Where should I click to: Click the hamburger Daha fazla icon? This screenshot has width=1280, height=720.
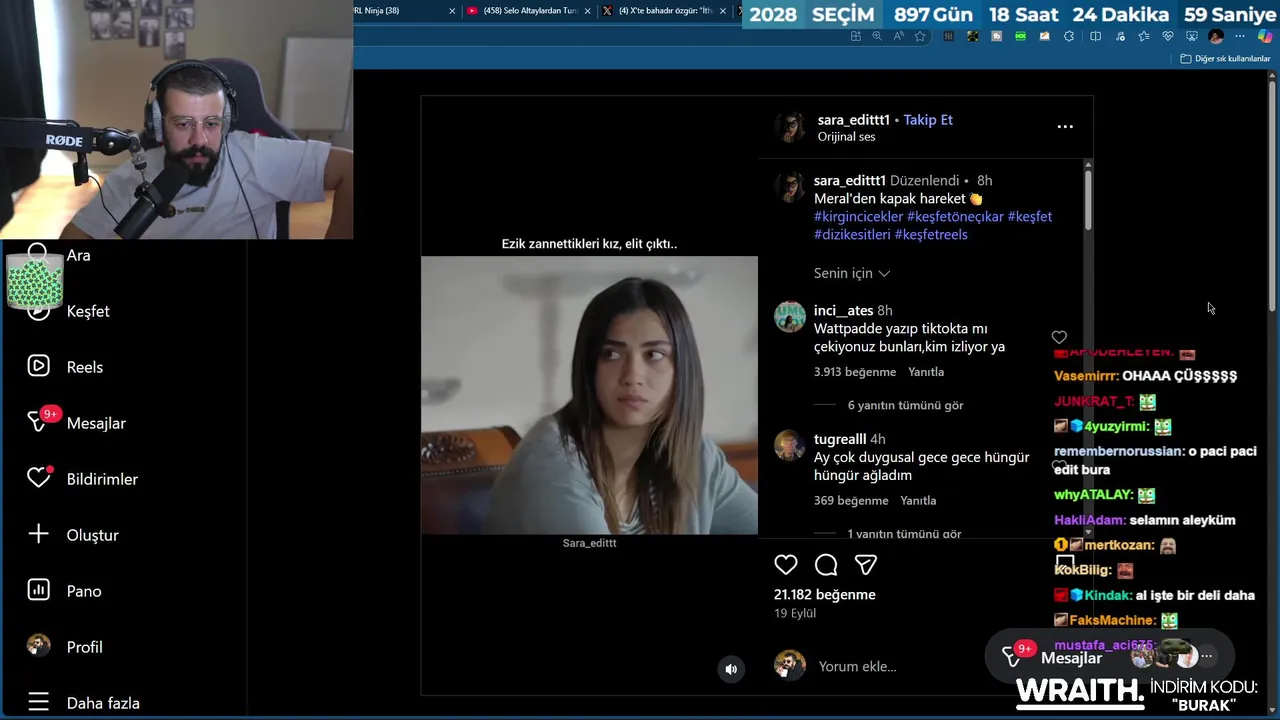[38, 703]
